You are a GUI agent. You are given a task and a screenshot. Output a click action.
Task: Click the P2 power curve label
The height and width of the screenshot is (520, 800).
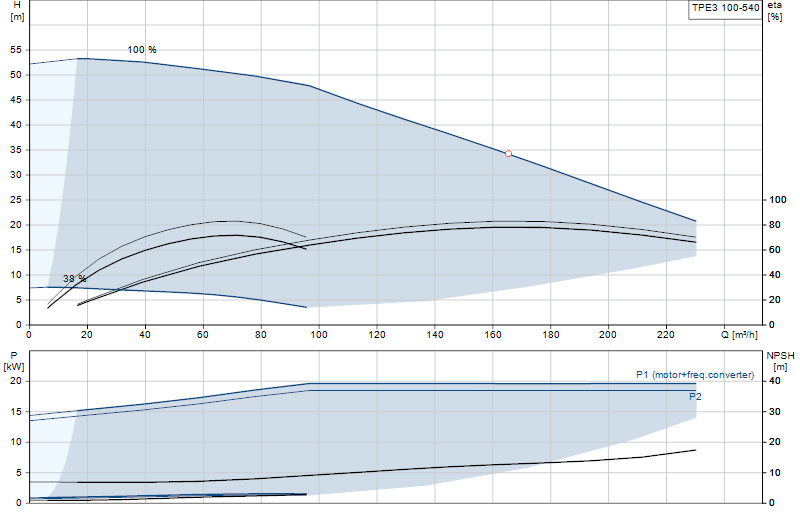point(695,397)
